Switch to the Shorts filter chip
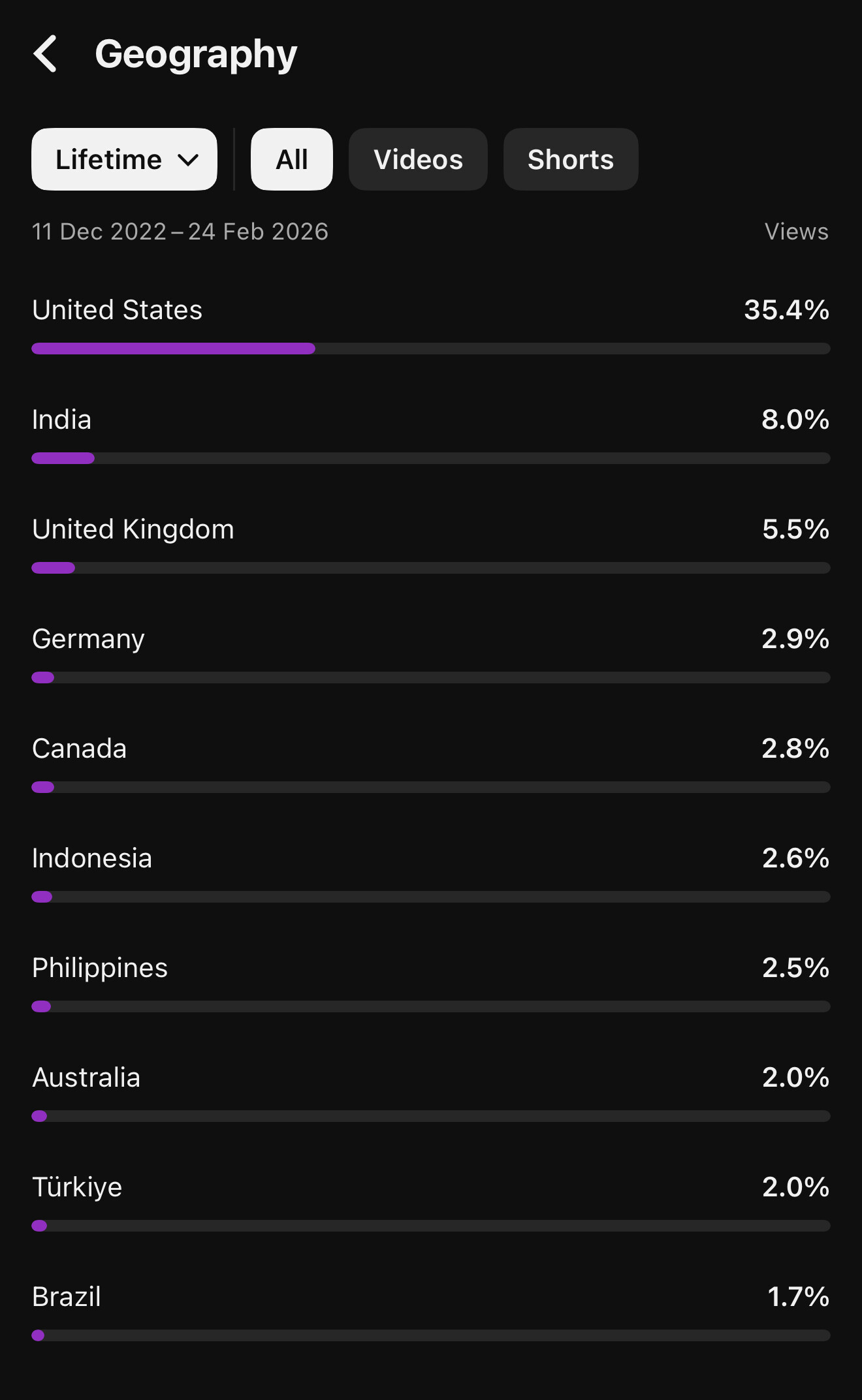 571,159
